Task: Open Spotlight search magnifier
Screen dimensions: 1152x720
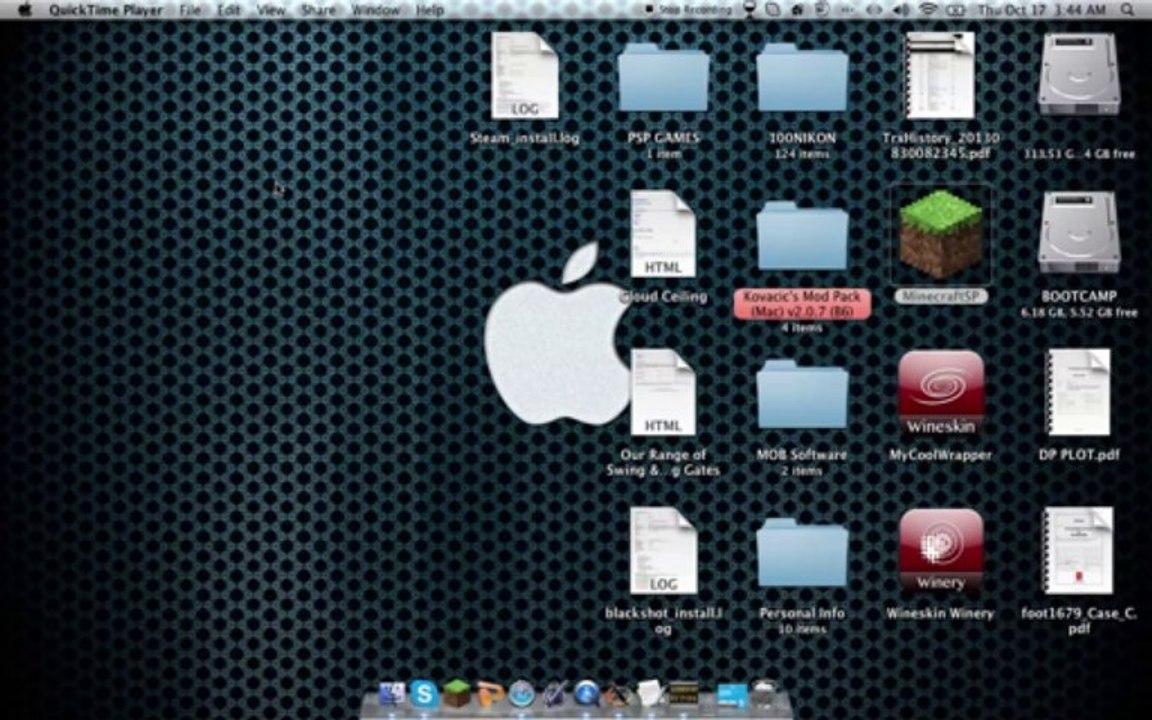Action: (1127, 10)
